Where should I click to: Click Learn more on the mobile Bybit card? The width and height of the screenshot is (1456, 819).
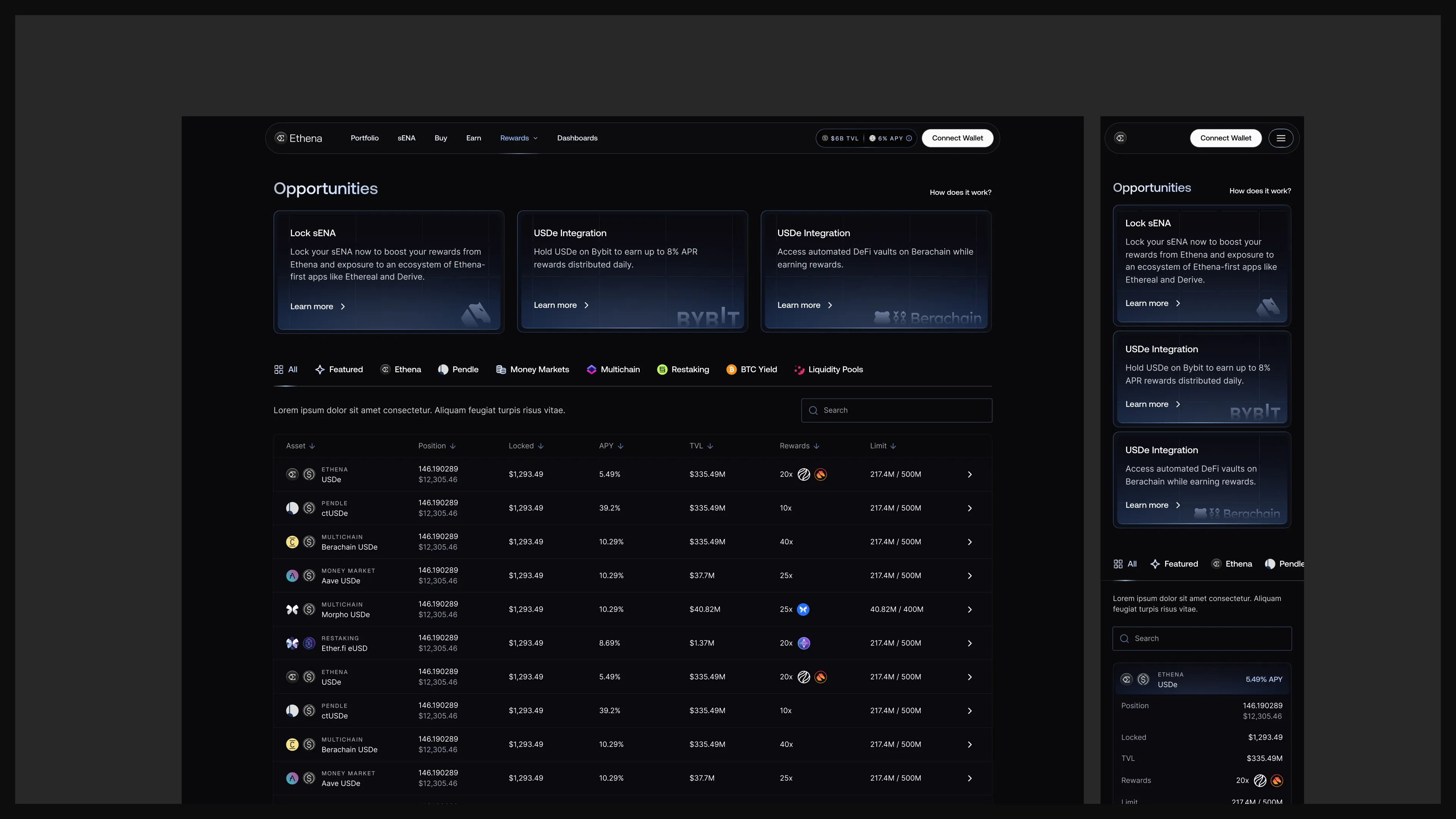pos(1153,404)
